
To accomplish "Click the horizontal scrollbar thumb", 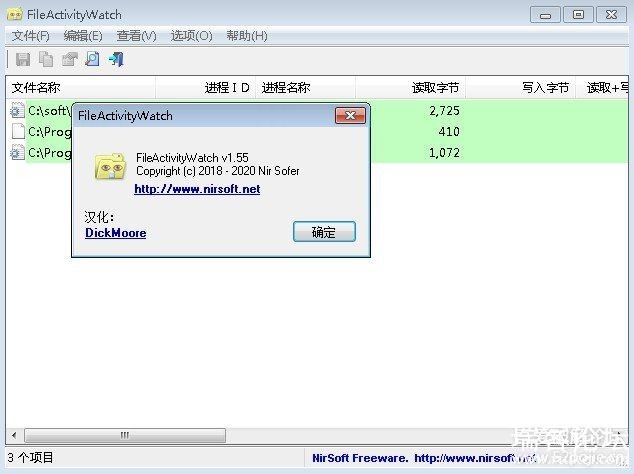I will [125, 436].
